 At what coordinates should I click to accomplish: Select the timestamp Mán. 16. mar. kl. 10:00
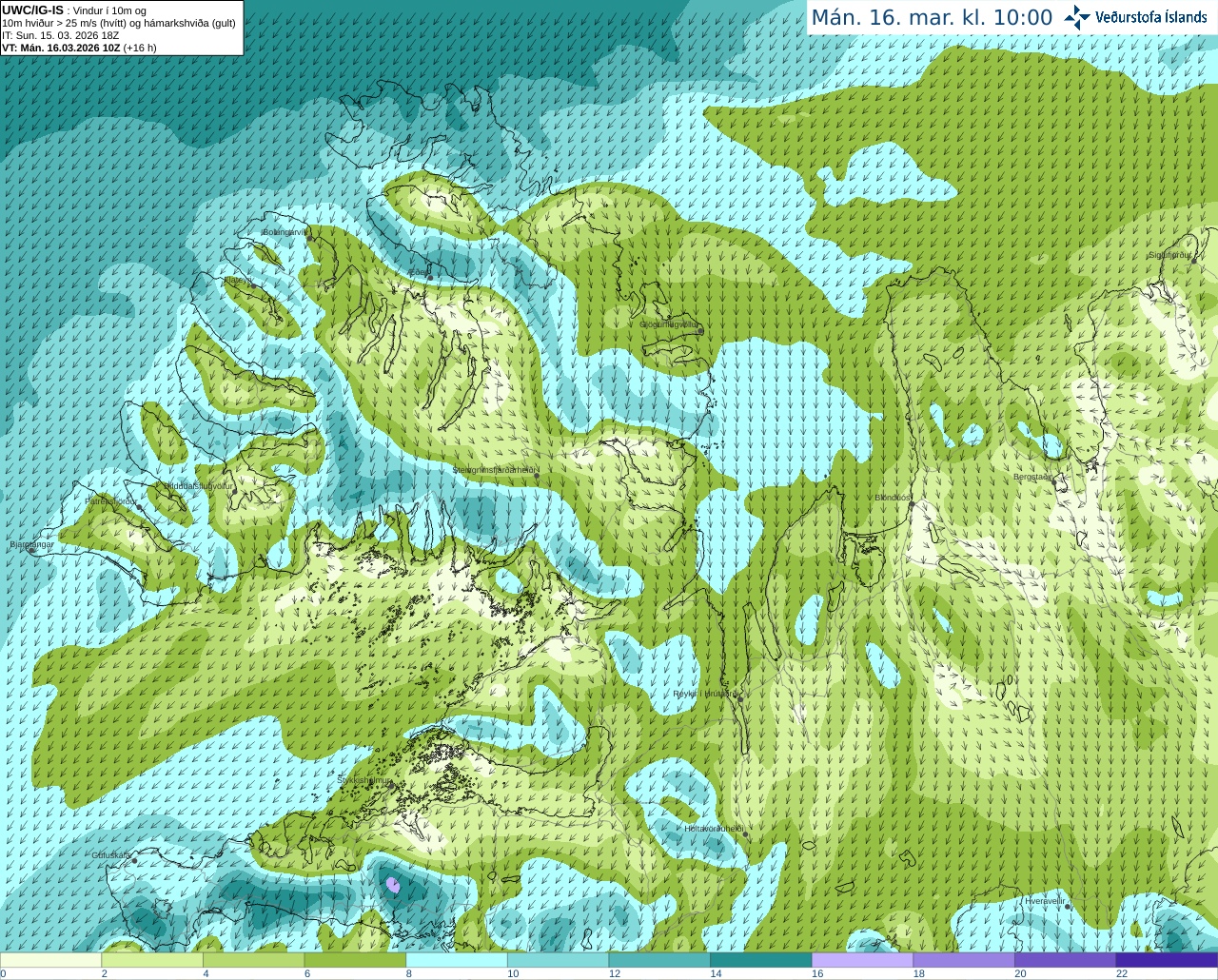tap(932, 18)
